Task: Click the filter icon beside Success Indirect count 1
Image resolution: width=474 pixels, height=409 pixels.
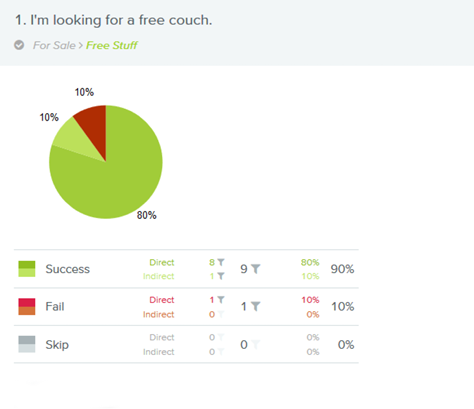Action: pos(221,276)
